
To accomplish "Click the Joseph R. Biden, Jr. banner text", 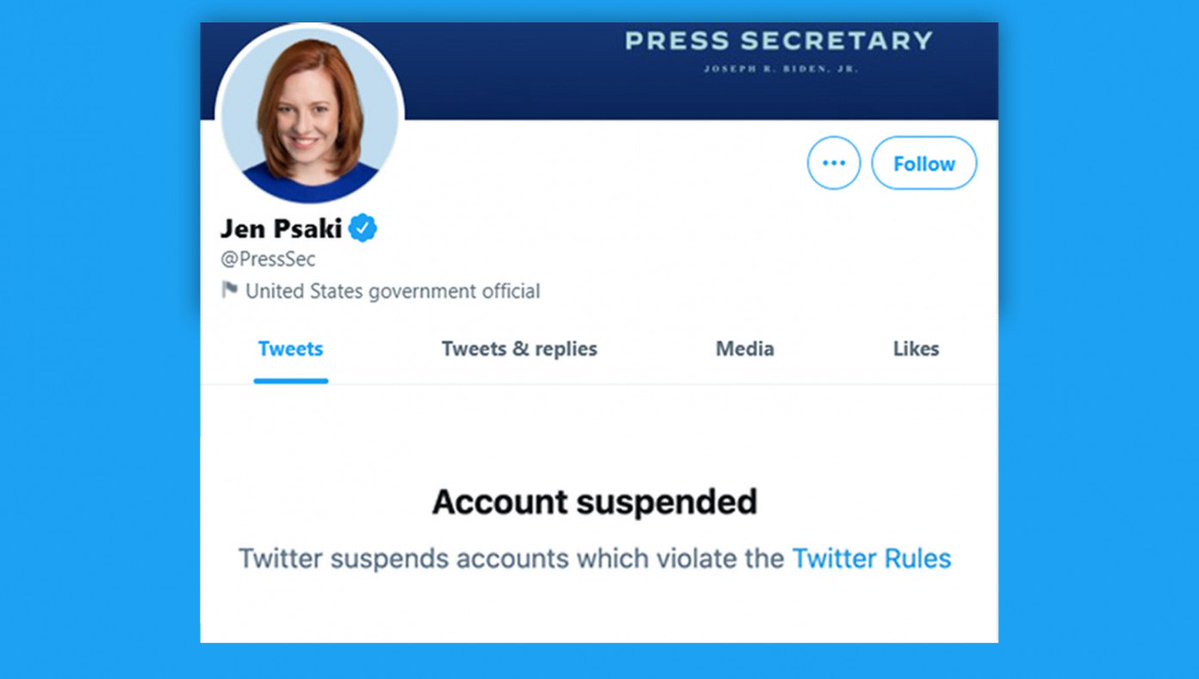I will pyautogui.click(x=781, y=69).
